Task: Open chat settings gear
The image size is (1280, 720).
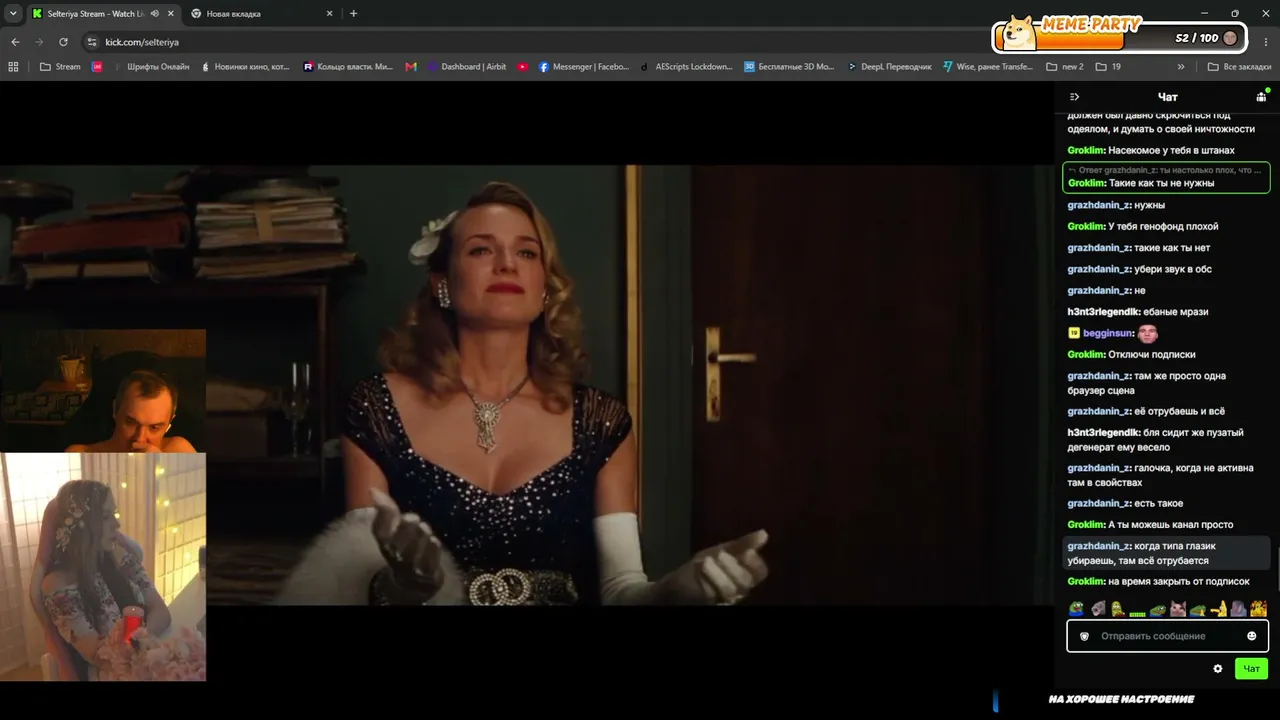Action: (x=1217, y=669)
